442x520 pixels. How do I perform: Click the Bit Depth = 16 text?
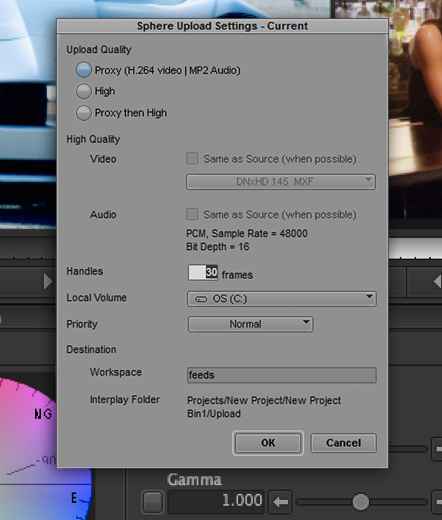pyautogui.click(x=218, y=247)
